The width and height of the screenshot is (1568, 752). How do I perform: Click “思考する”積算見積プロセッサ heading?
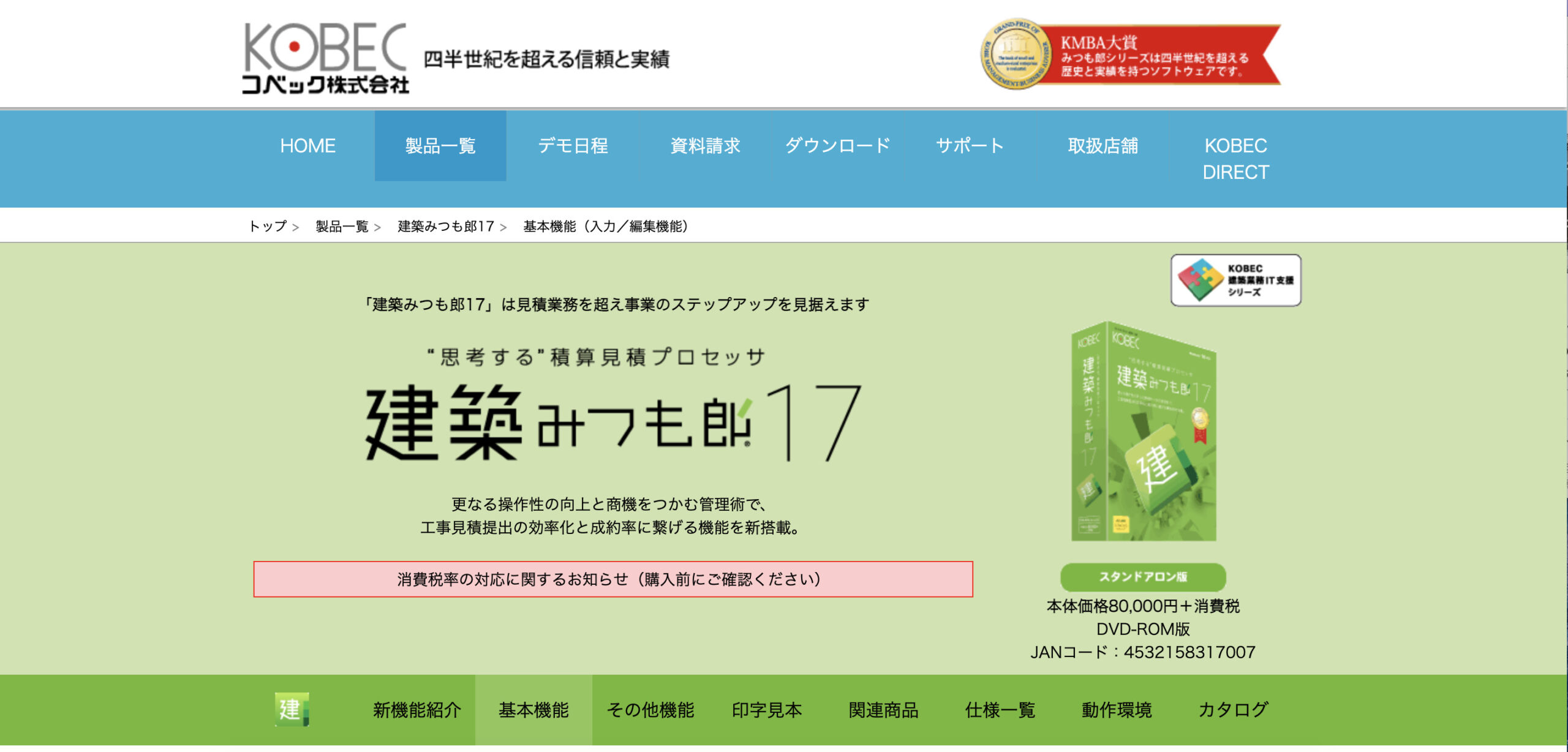pyautogui.click(x=597, y=357)
